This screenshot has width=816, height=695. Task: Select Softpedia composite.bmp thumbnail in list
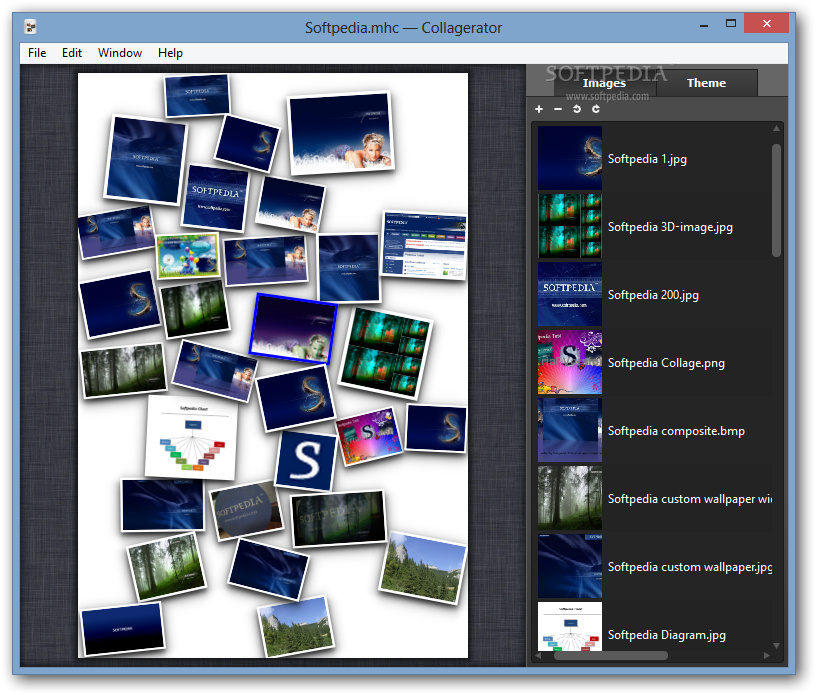[x=570, y=431]
